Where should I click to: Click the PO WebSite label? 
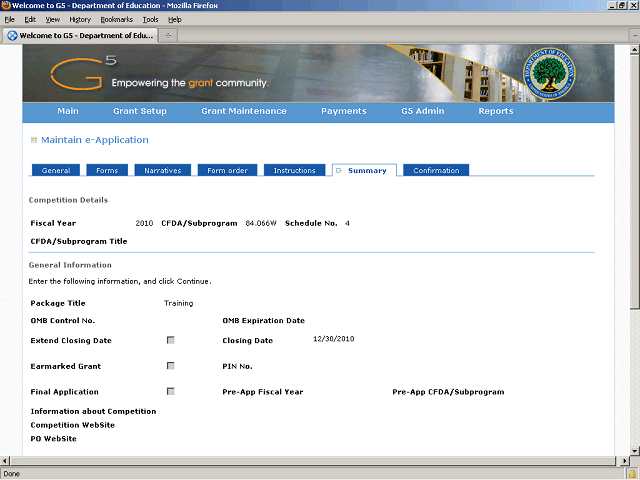(53, 439)
